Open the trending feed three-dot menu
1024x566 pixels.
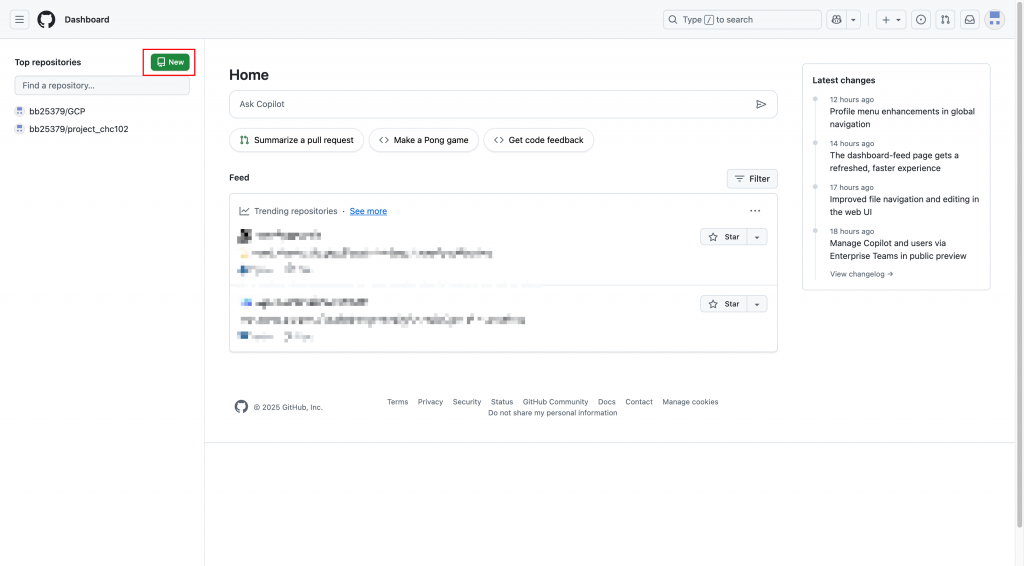pyautogui.click(x=755, y=211)
